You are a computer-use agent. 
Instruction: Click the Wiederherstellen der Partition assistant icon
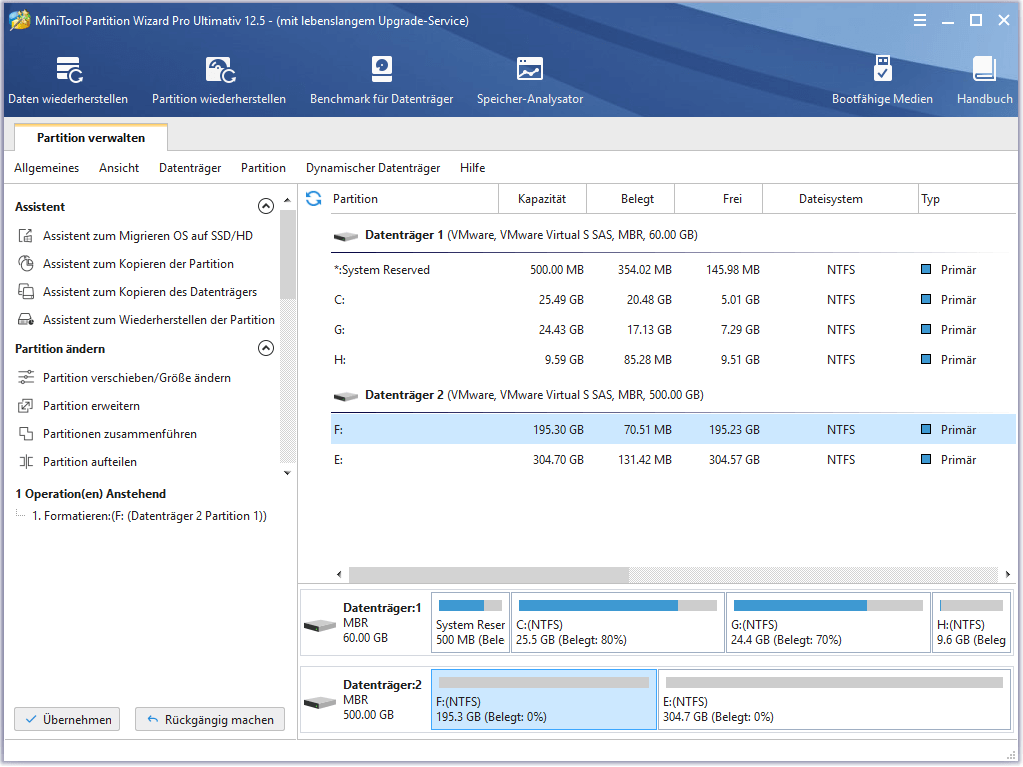25,320
